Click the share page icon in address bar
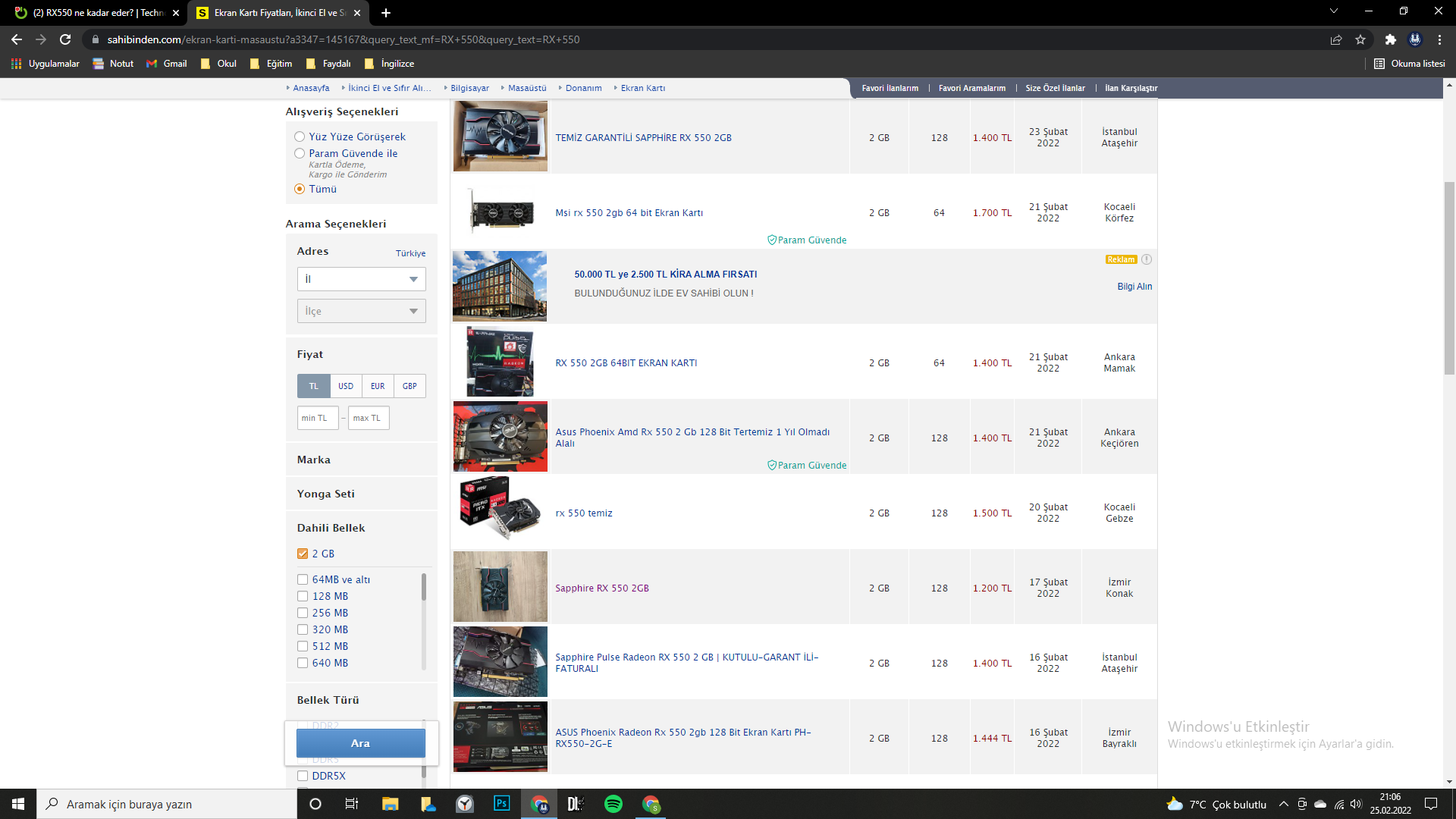The image size is (1456, 819). [1336, 39]
